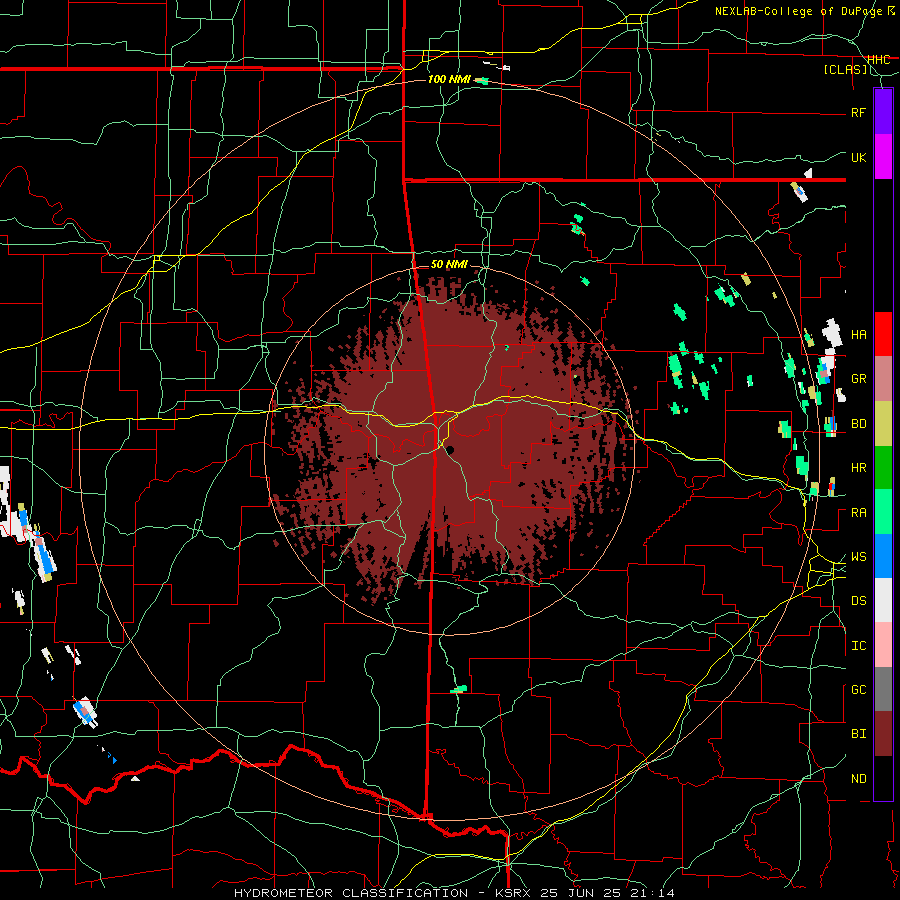900x900 pixels.
Task: Click the HHC product code text
Action: 878,59
